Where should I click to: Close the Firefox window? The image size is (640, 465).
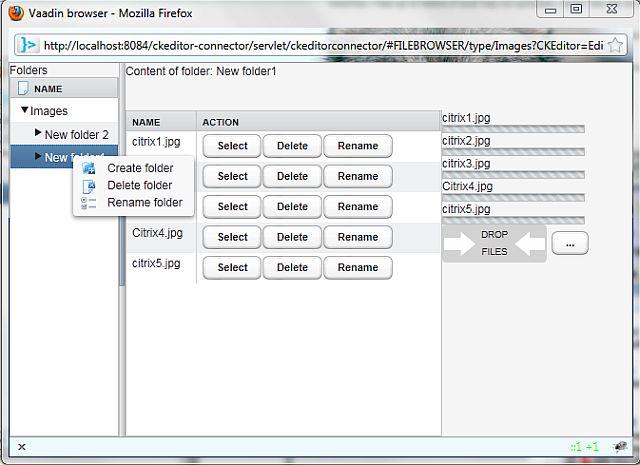(x=612, y=9)
